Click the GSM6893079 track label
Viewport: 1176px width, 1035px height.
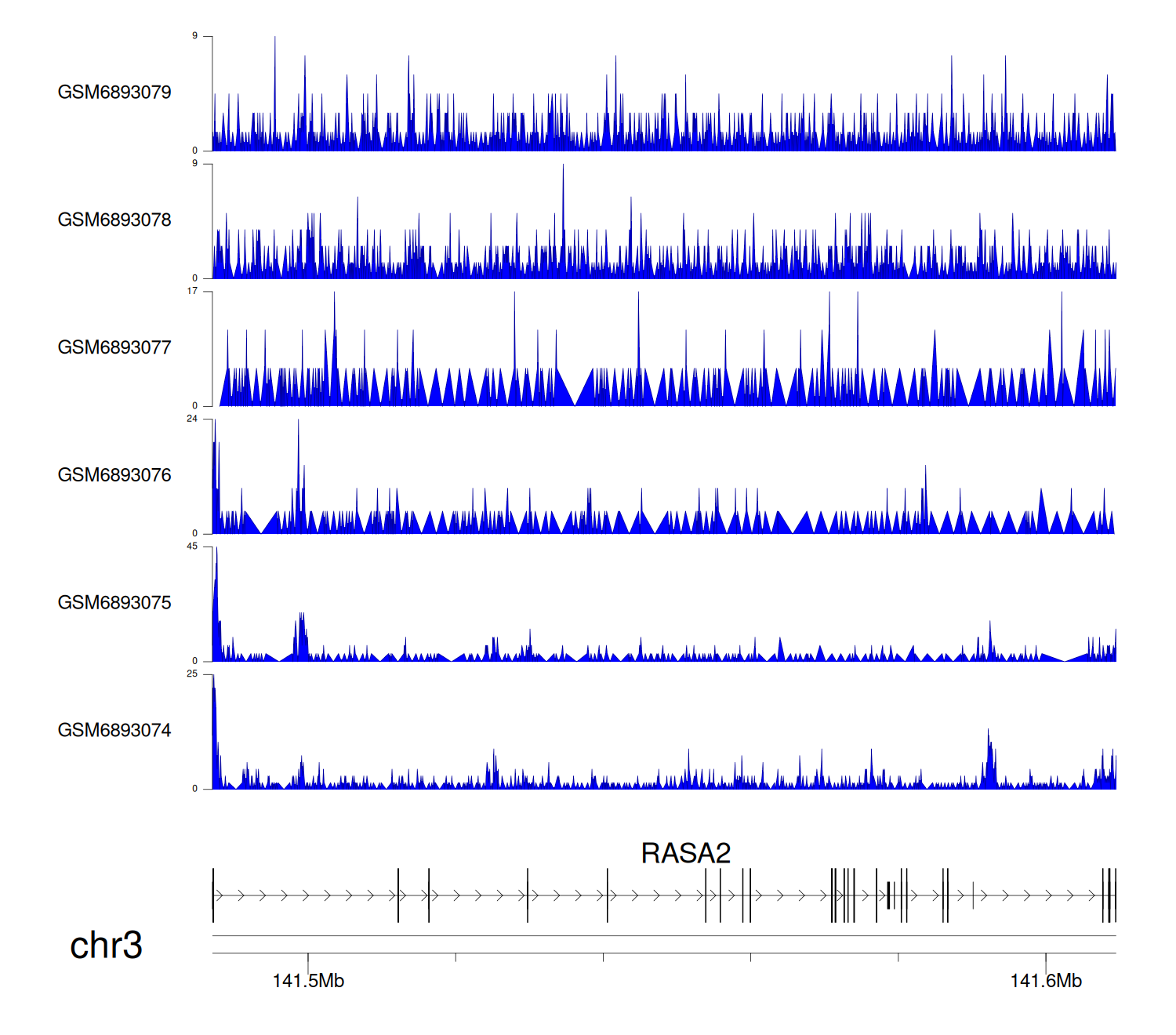coord(114,93)
